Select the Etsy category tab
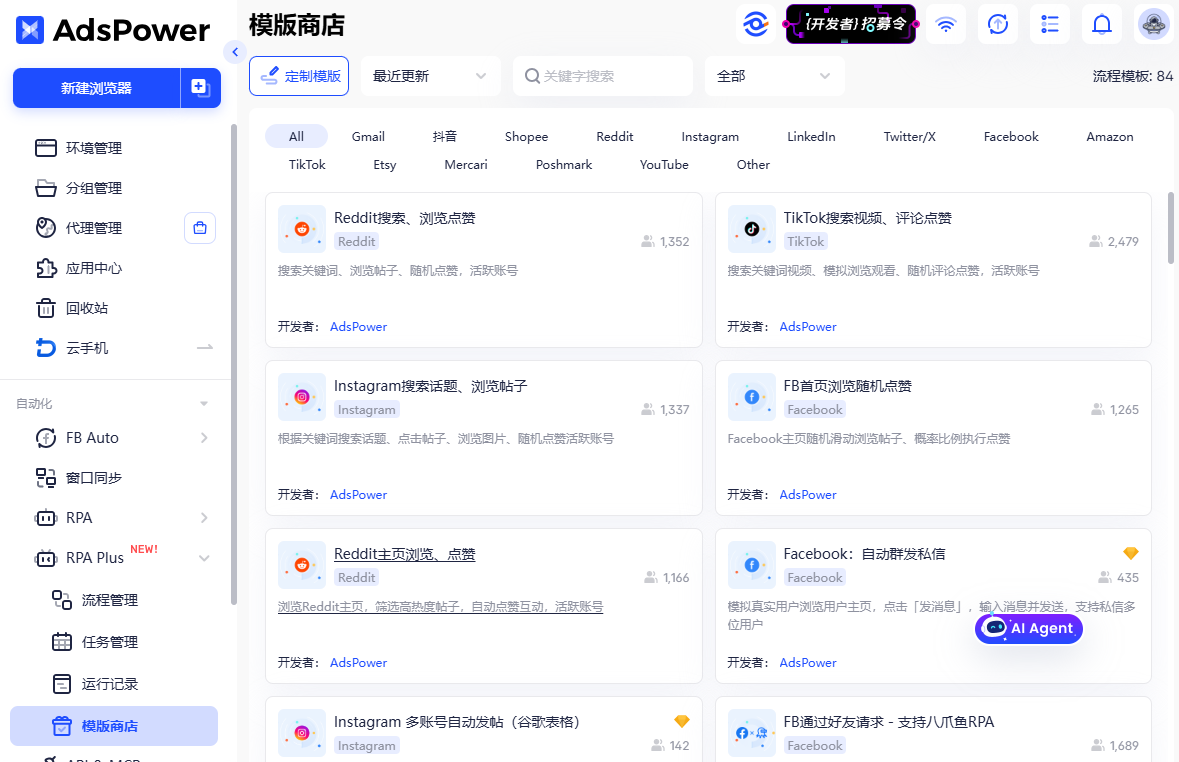Screen dimensions: 1179x762 pos(384,164)
